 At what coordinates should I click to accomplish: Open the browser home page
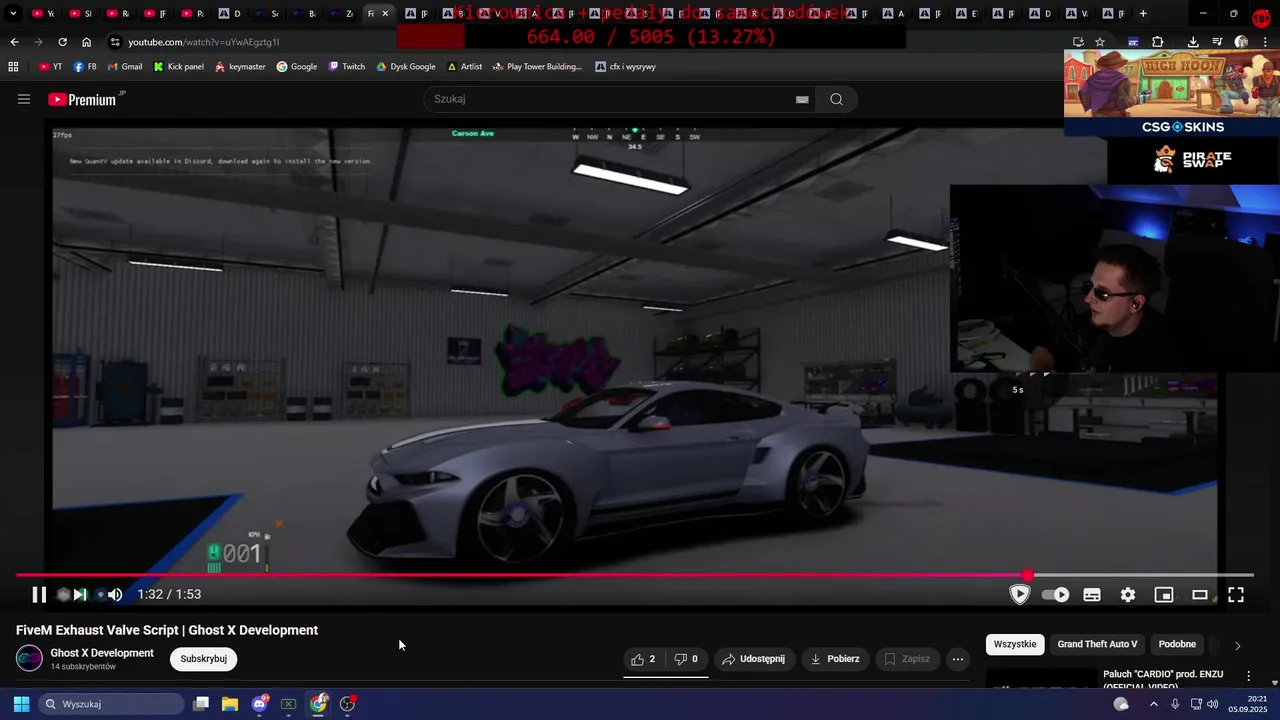[86, 42]
